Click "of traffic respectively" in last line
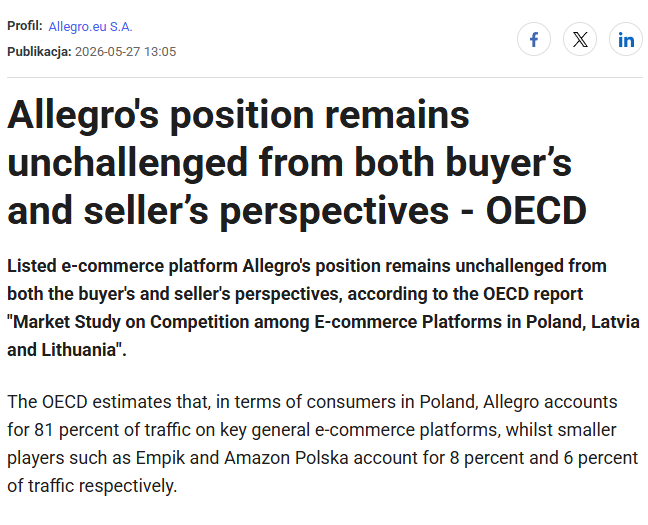This screenshot has height=525, width=648. [90, 486]
